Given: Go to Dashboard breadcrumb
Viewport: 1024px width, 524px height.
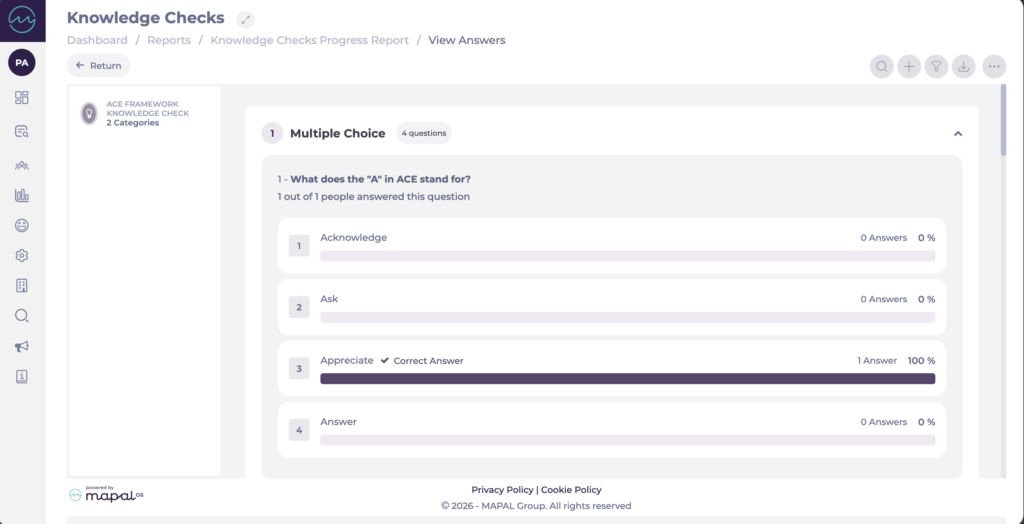Looking at the screenshot, I should click(97, 40).
